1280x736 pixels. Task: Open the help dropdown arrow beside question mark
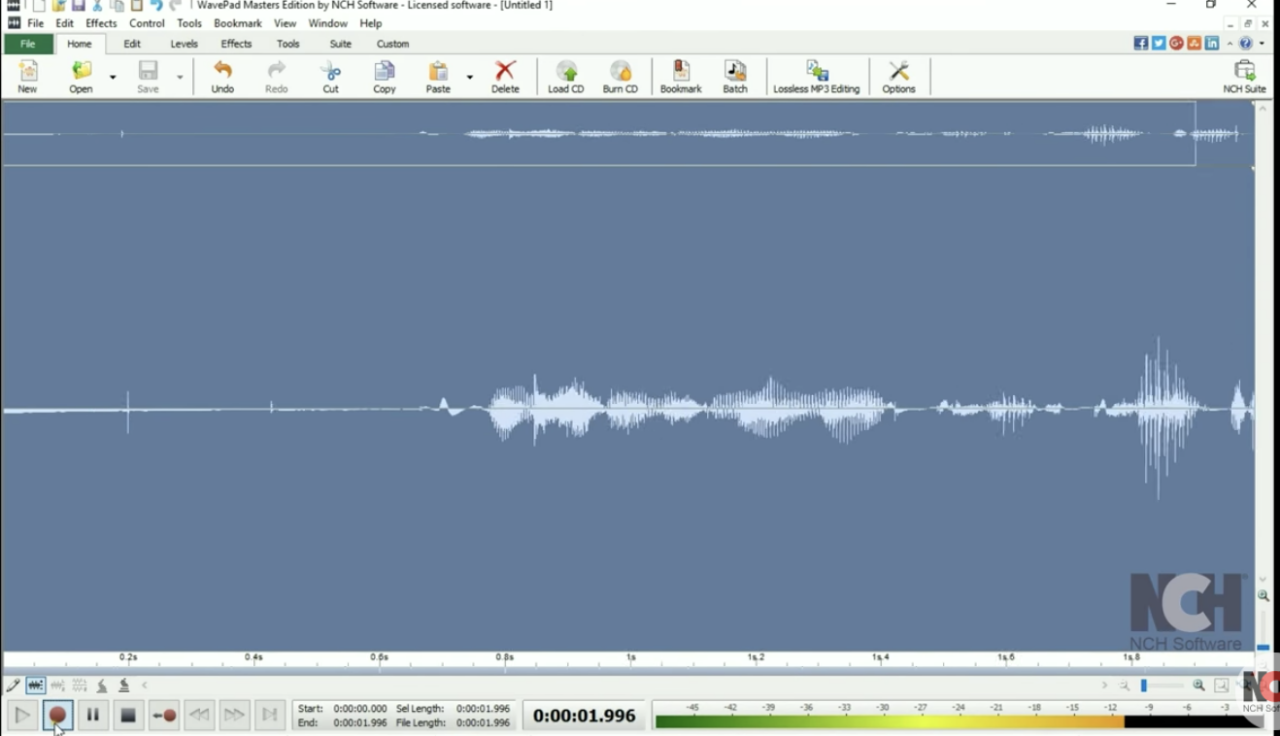coord(1262,44)
